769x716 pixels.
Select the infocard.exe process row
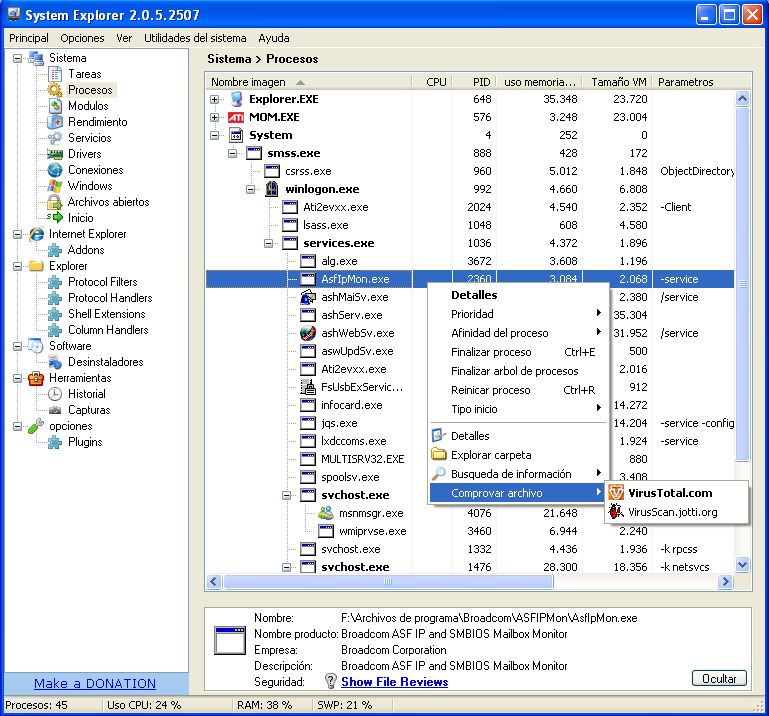click(x=470, y=405)
